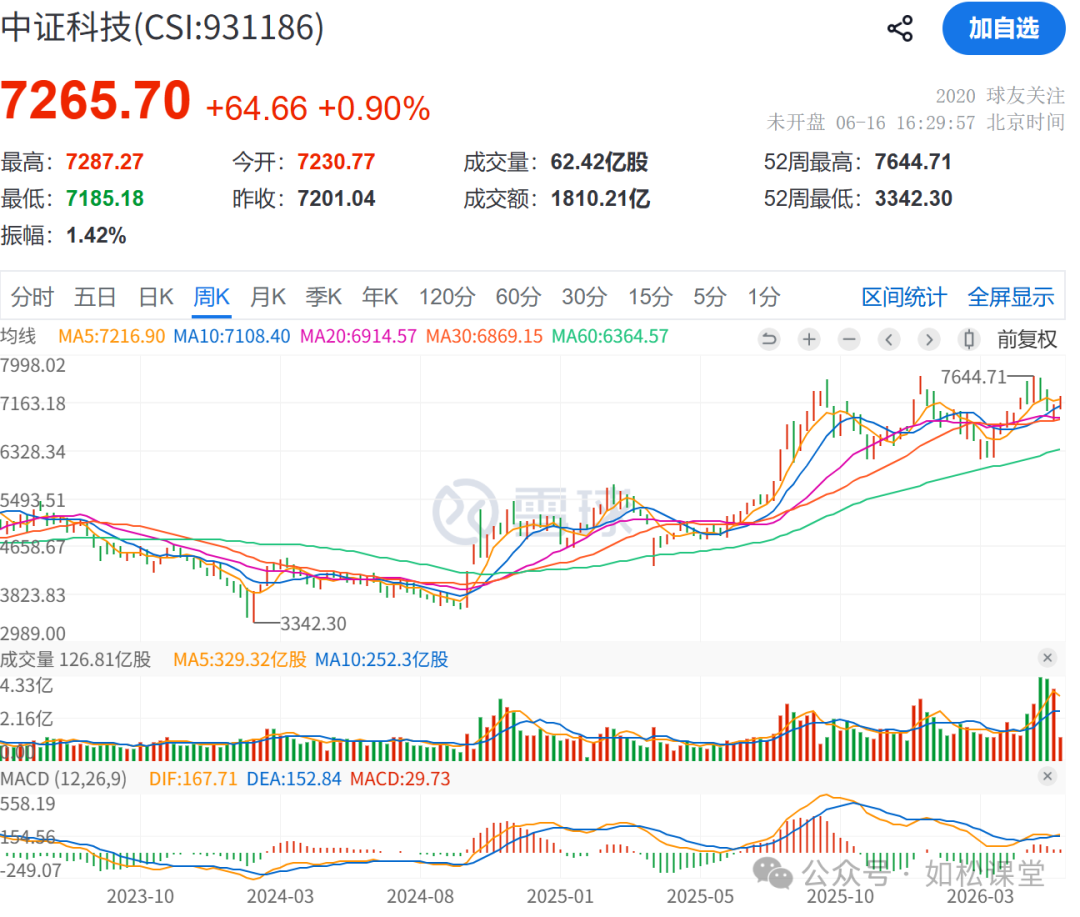Click the 2025-01 date axis label
1080x917 pixels.
(559, 896)
